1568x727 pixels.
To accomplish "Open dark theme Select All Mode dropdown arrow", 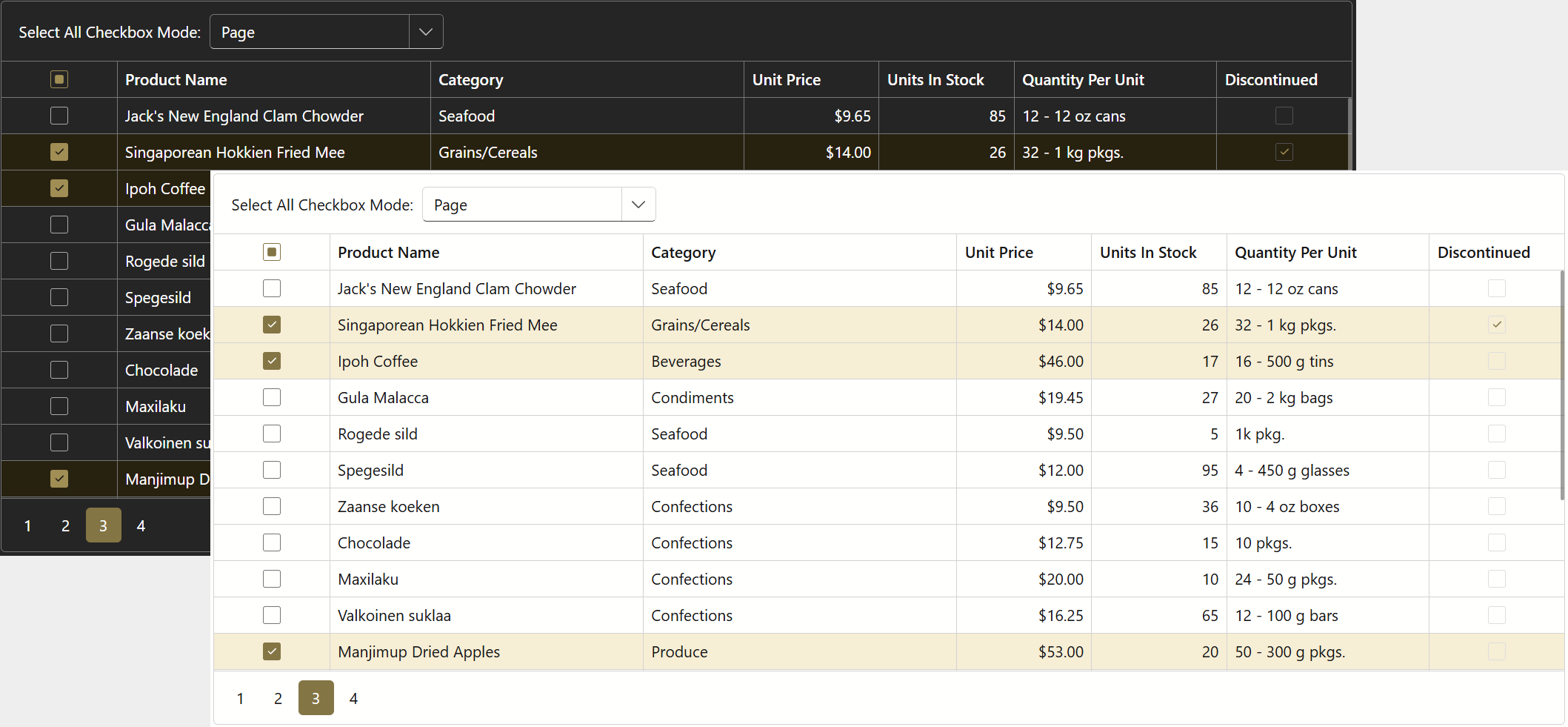I will pyautogui.click(x=426, y=32).
